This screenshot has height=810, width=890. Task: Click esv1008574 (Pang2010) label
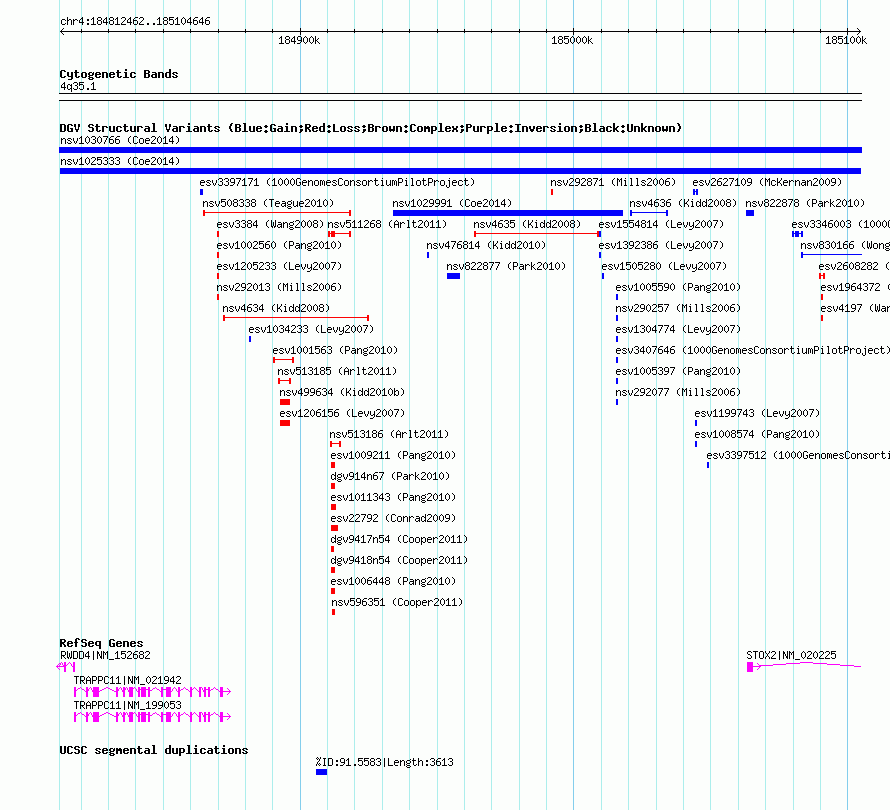(x=757, y=434)
